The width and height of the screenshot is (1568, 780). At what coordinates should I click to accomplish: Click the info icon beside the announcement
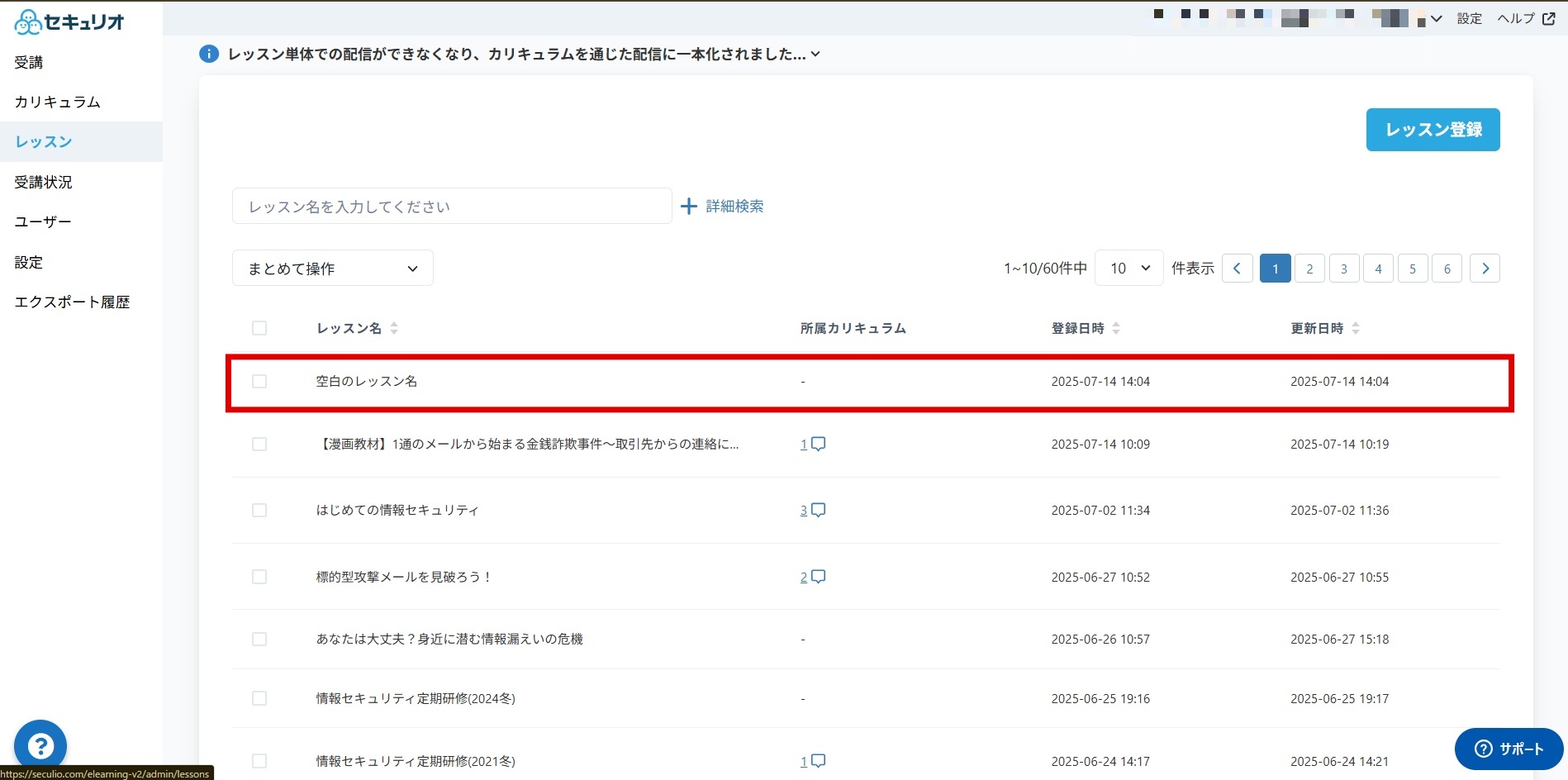209,54
